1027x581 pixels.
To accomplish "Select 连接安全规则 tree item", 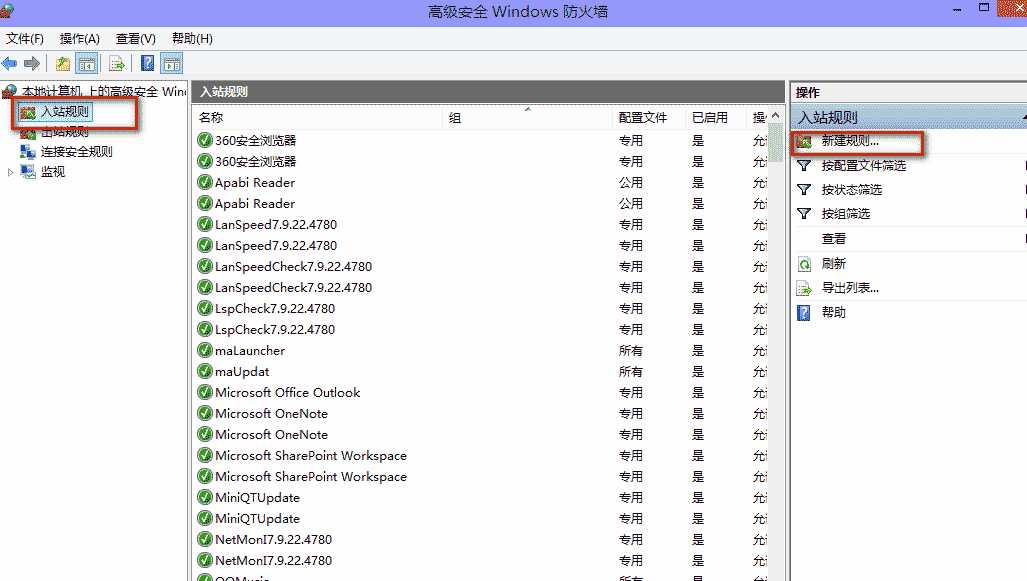I will [77, 152].
